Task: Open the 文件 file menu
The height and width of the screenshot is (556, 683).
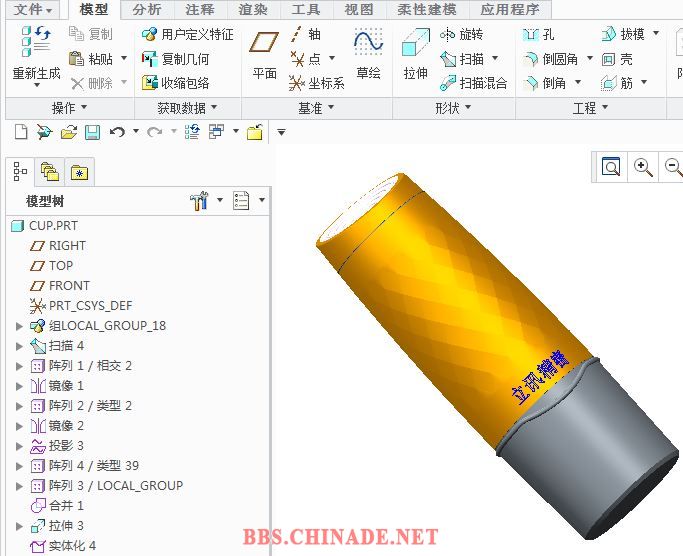Action: click(x=33, y=9)
